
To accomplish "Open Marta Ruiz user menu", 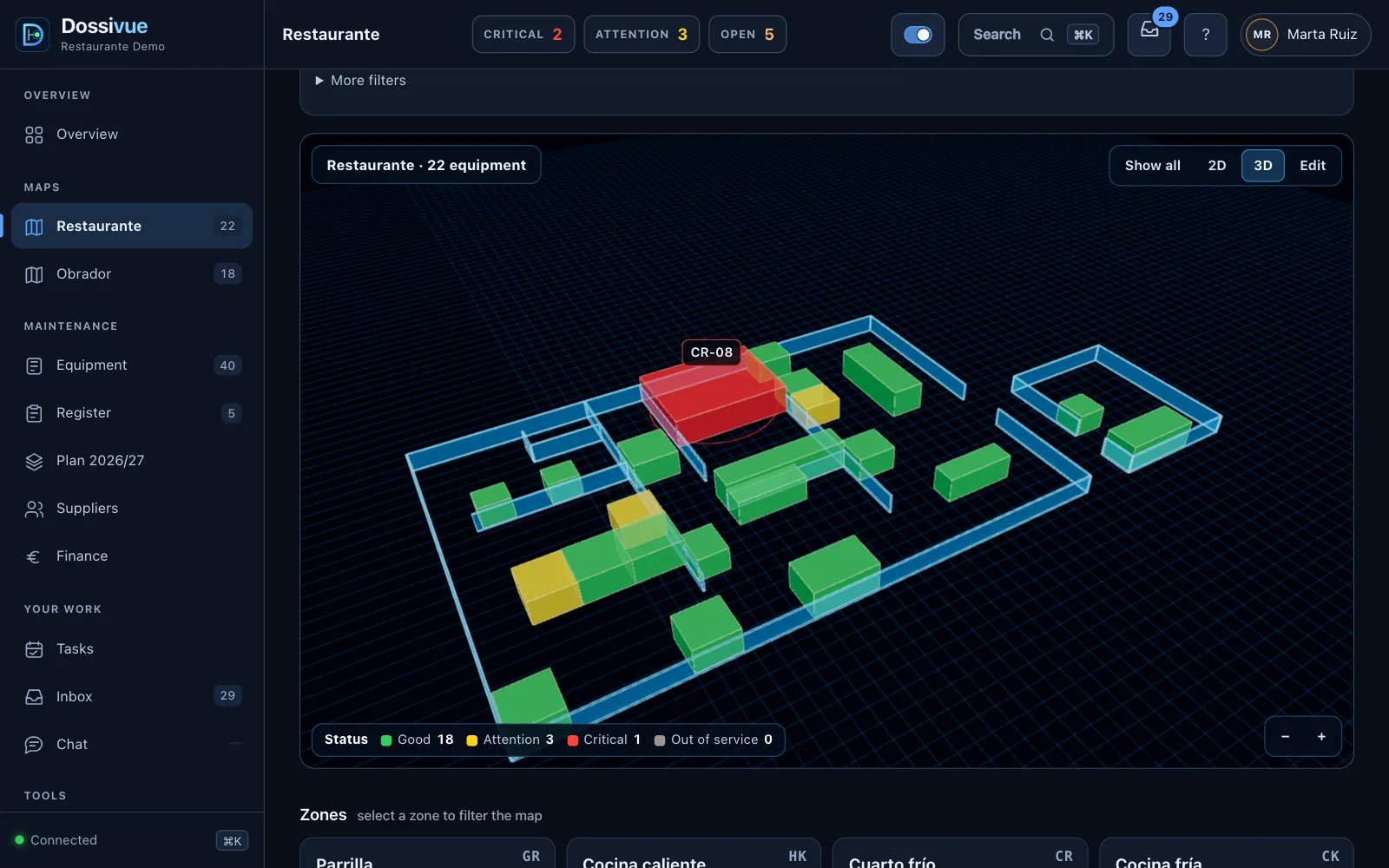I will (1306, 35).
